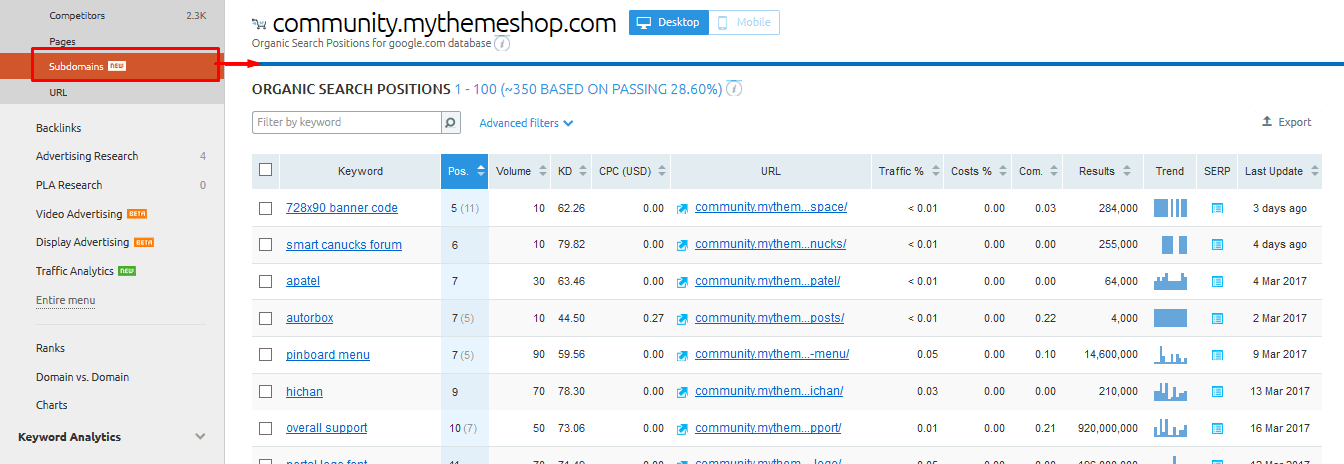The height and width of the screenshot is (464, 1344).
Task: Check the smart canucks forum row
Action: (265, 245)
